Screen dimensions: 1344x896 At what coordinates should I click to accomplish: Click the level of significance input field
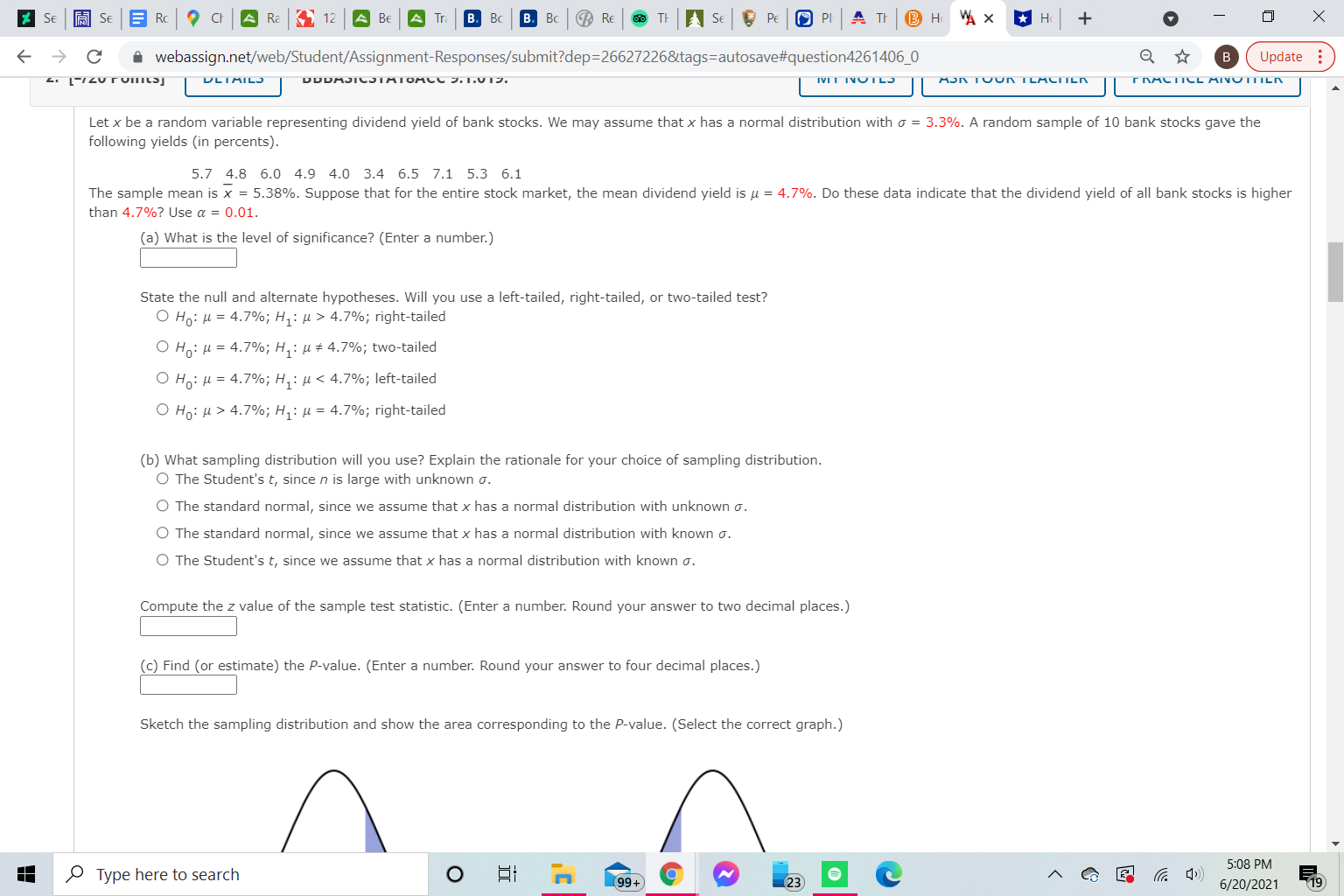point(187,257)
